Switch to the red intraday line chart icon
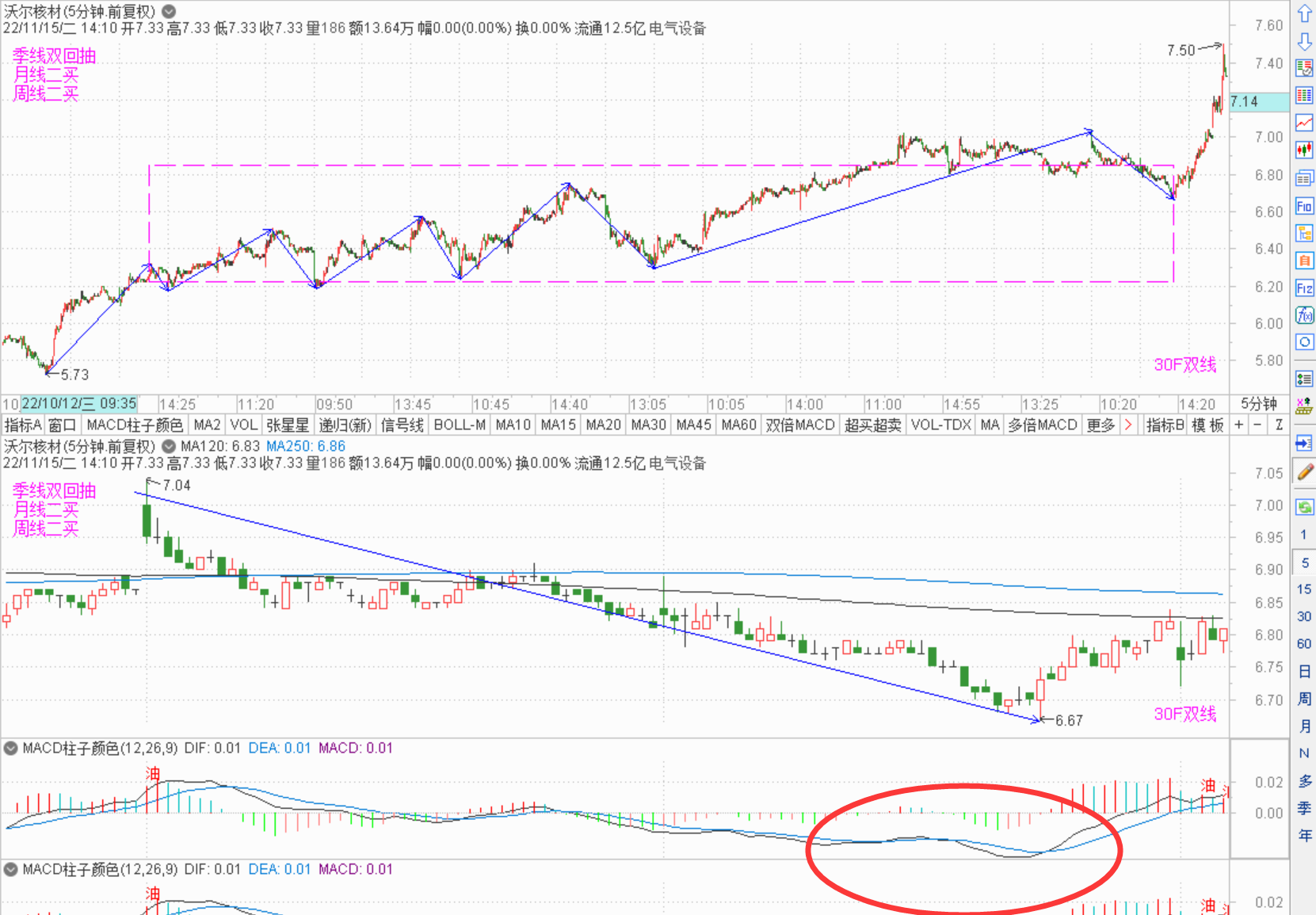Viewport: 1316px width, 915px height. [1304, 123]
